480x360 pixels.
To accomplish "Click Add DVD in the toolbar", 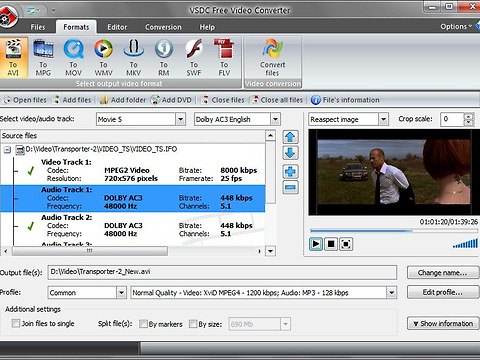I will pos(171,100).
